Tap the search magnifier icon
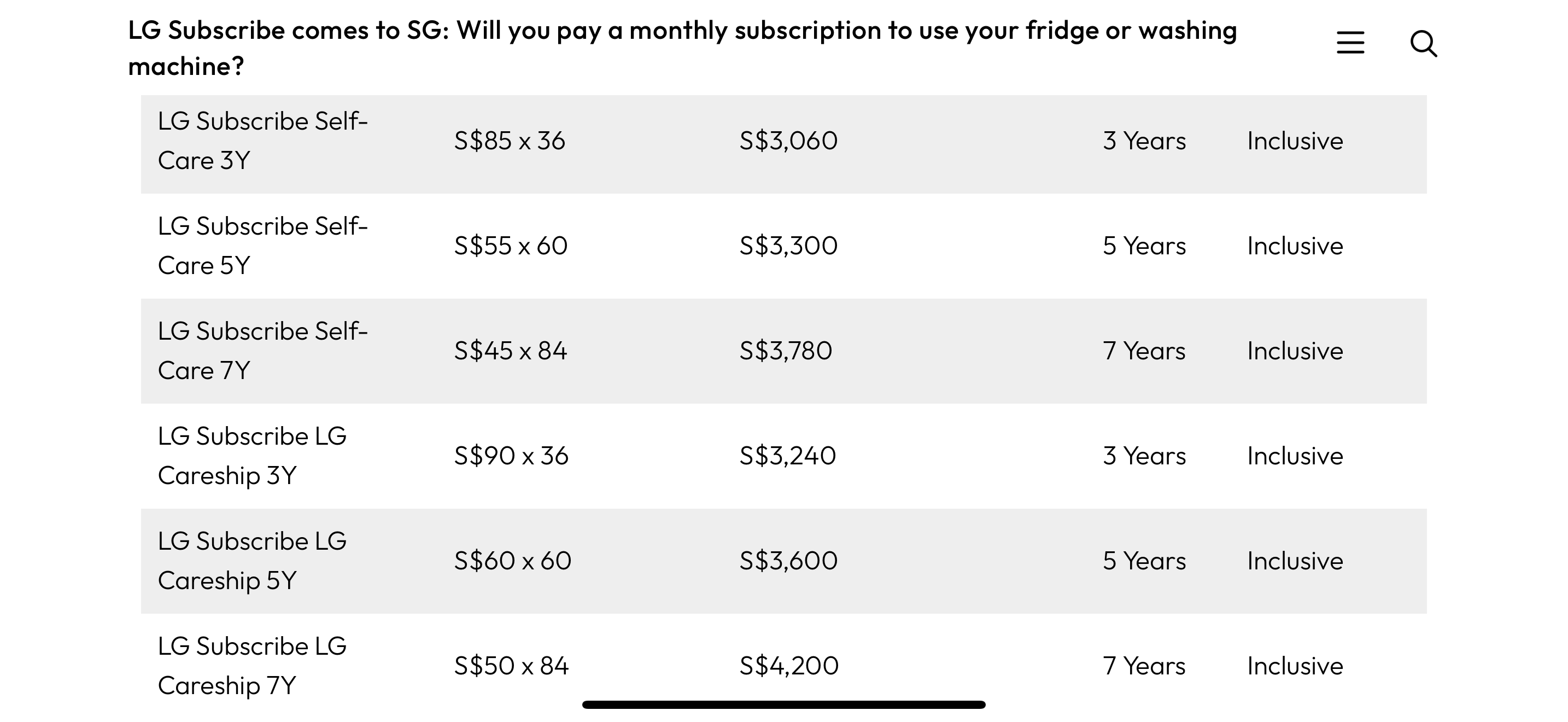Screen dimensions: 1568x722 [x=1424, y=44]
